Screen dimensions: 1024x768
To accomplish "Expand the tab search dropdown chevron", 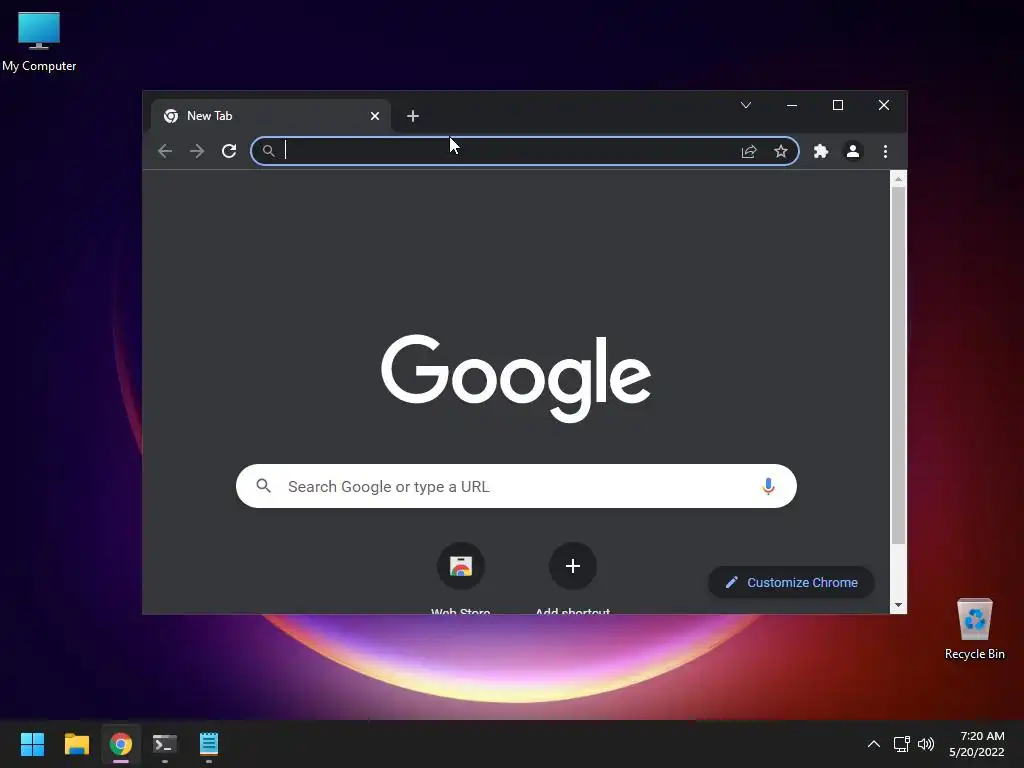I will [746, 105].
